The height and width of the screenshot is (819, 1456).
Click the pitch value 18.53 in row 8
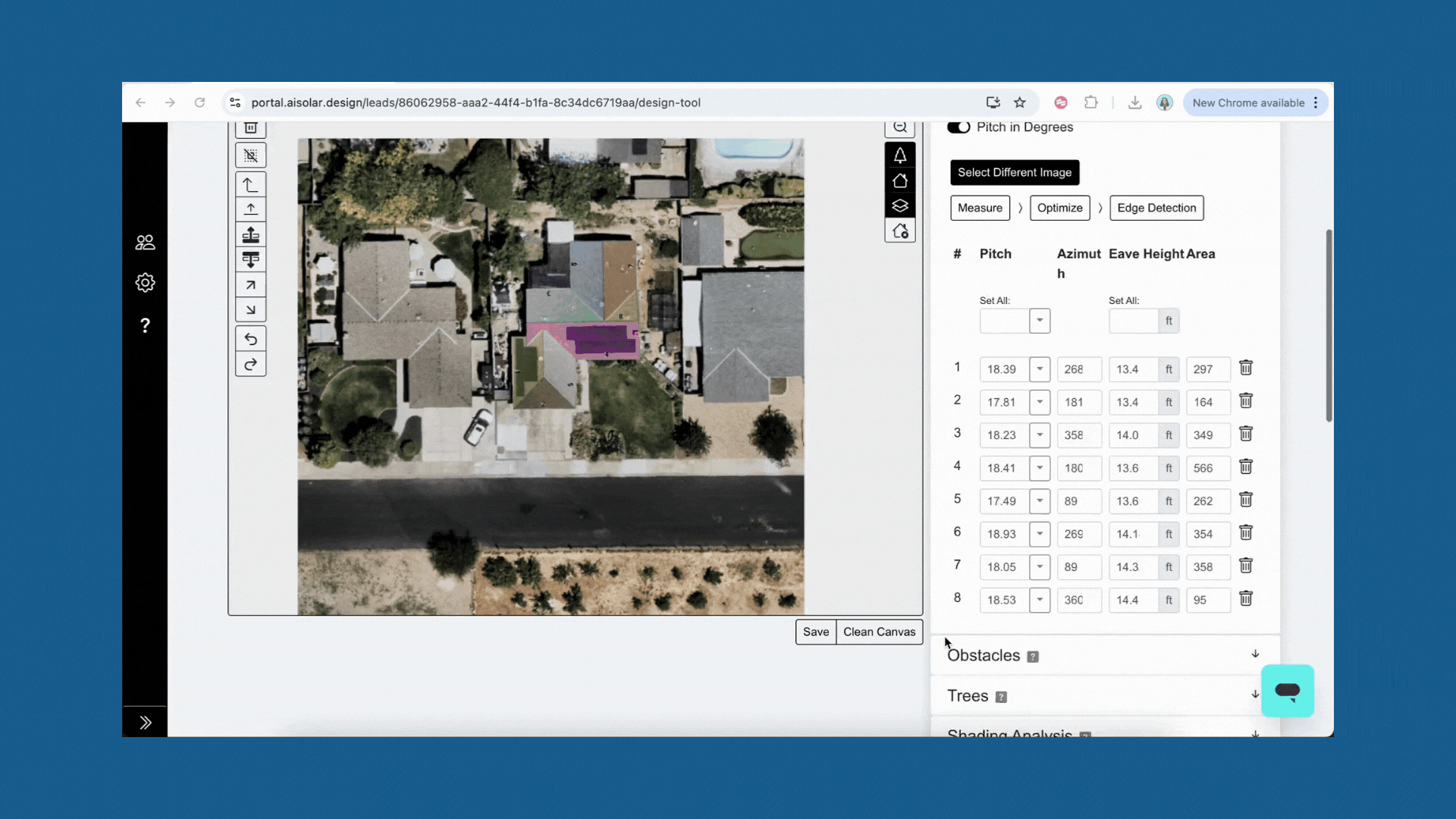click(x=1002, y=600)
